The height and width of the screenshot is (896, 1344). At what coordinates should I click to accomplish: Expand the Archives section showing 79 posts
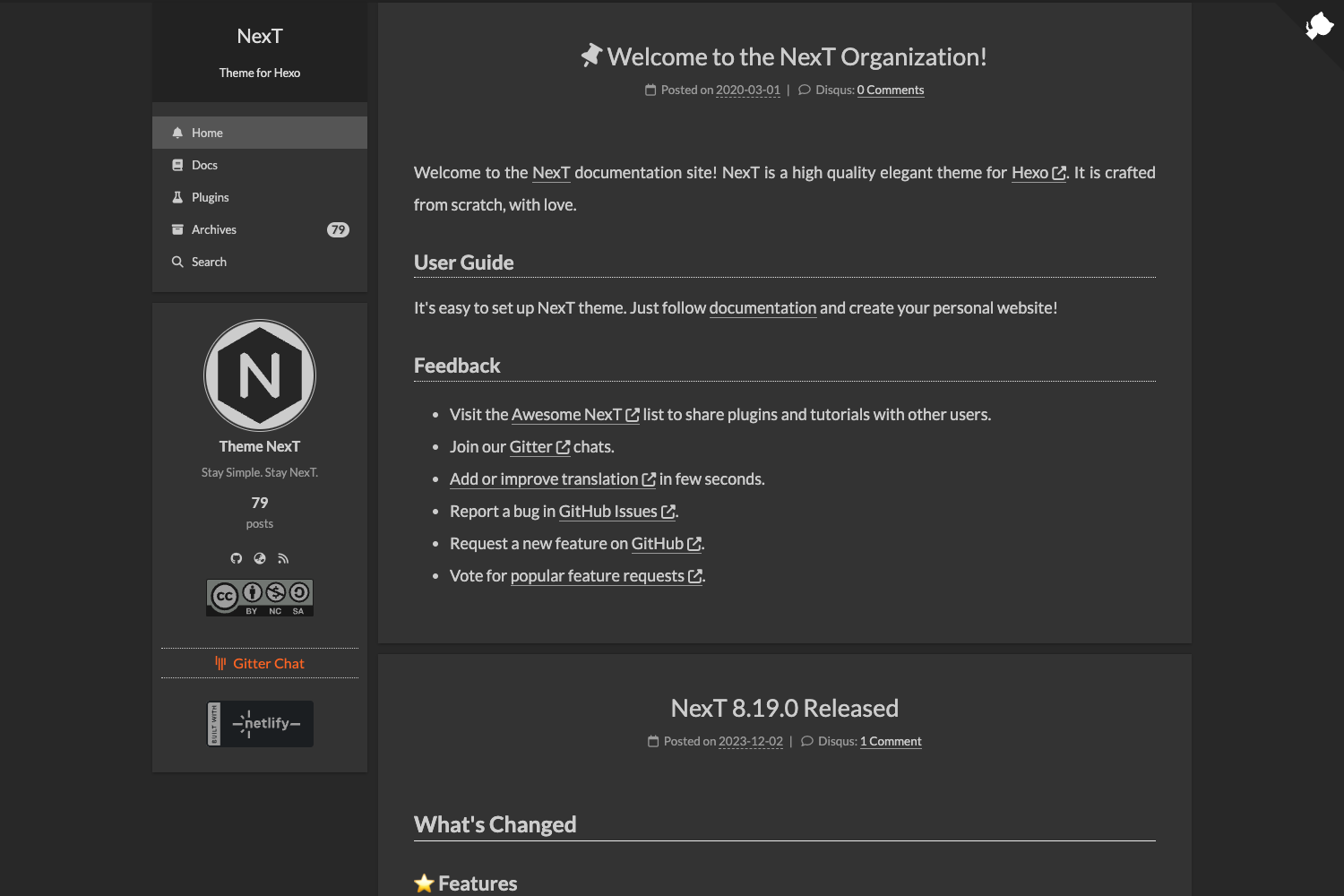(x=214, y=228)
